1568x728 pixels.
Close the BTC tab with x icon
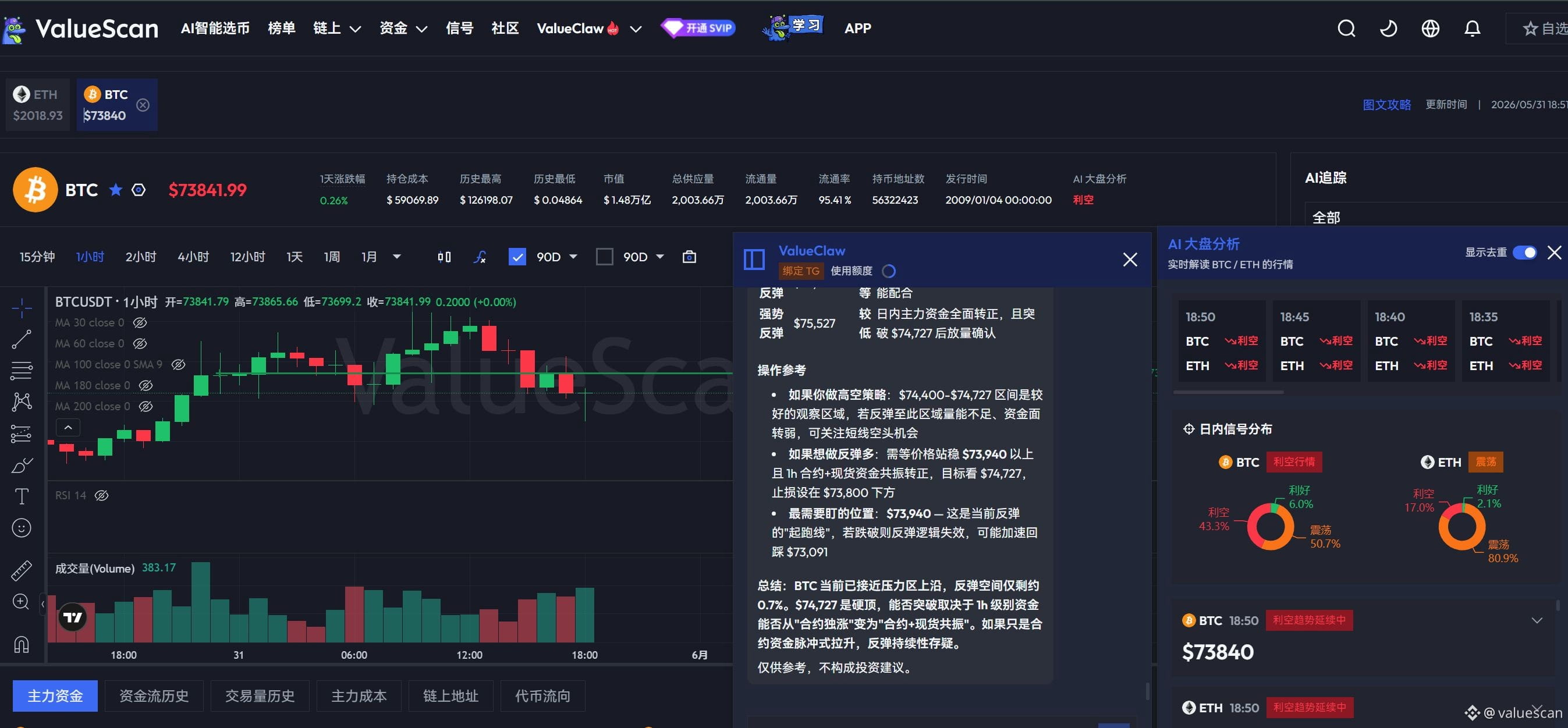(143, 105)
